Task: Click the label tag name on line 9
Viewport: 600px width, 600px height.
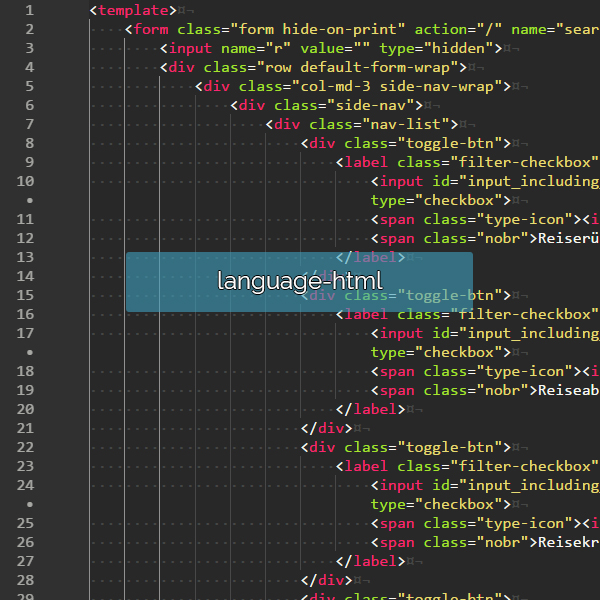Action: tap(366, 162)
